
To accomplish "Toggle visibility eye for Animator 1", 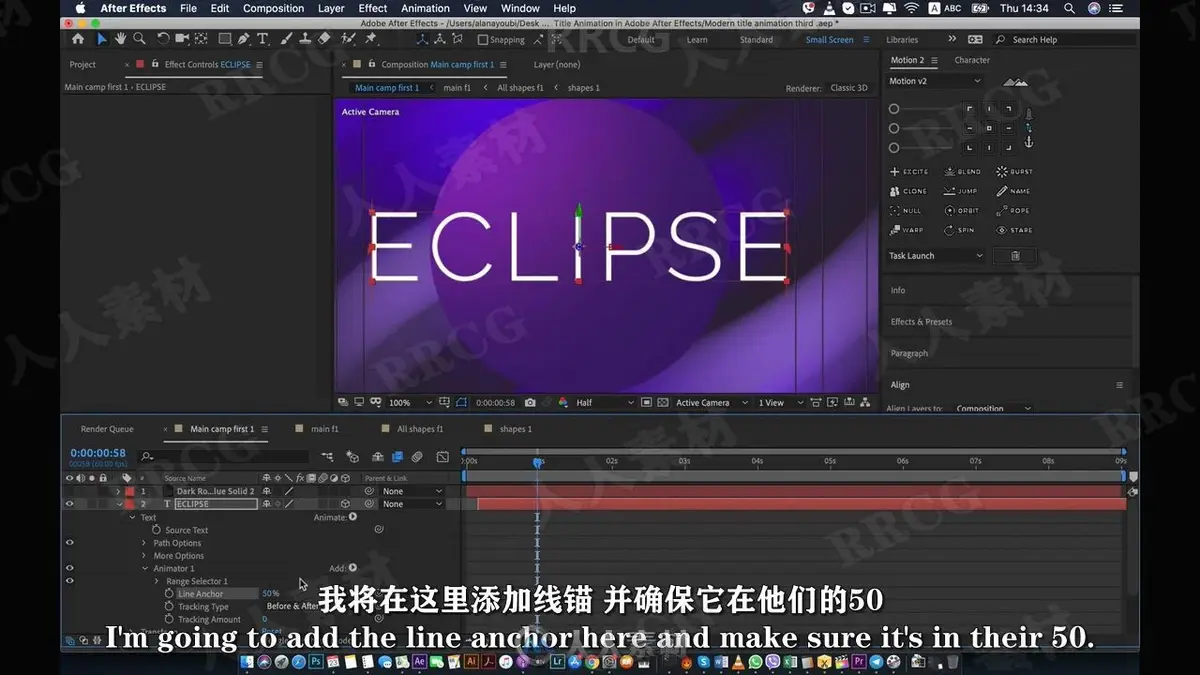I will tap(70, 568).
